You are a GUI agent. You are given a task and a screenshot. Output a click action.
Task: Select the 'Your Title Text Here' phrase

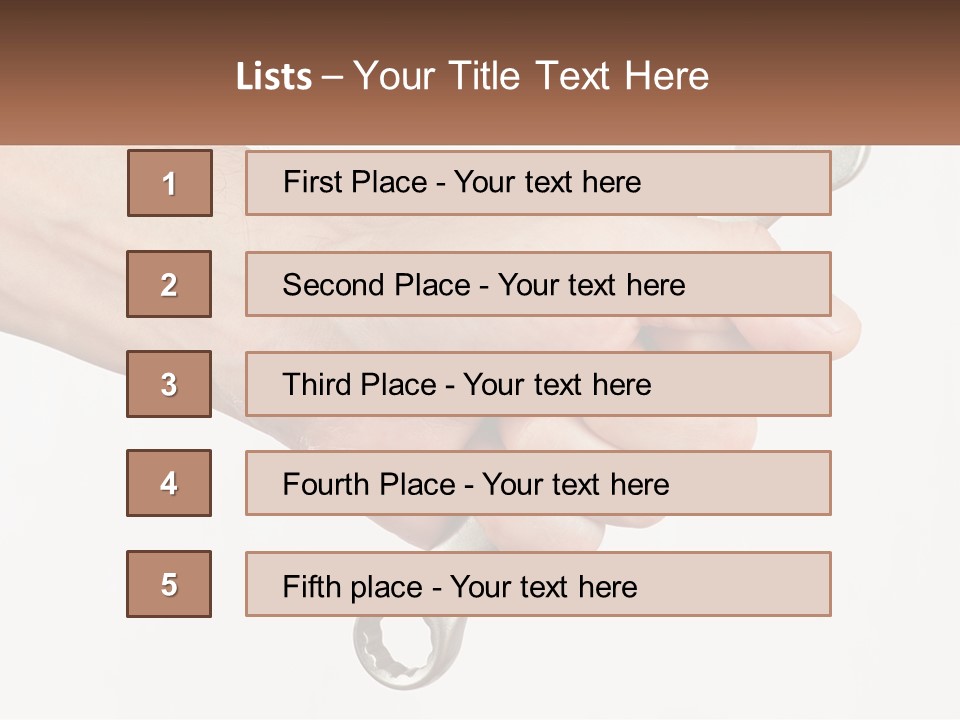(531, 76)
